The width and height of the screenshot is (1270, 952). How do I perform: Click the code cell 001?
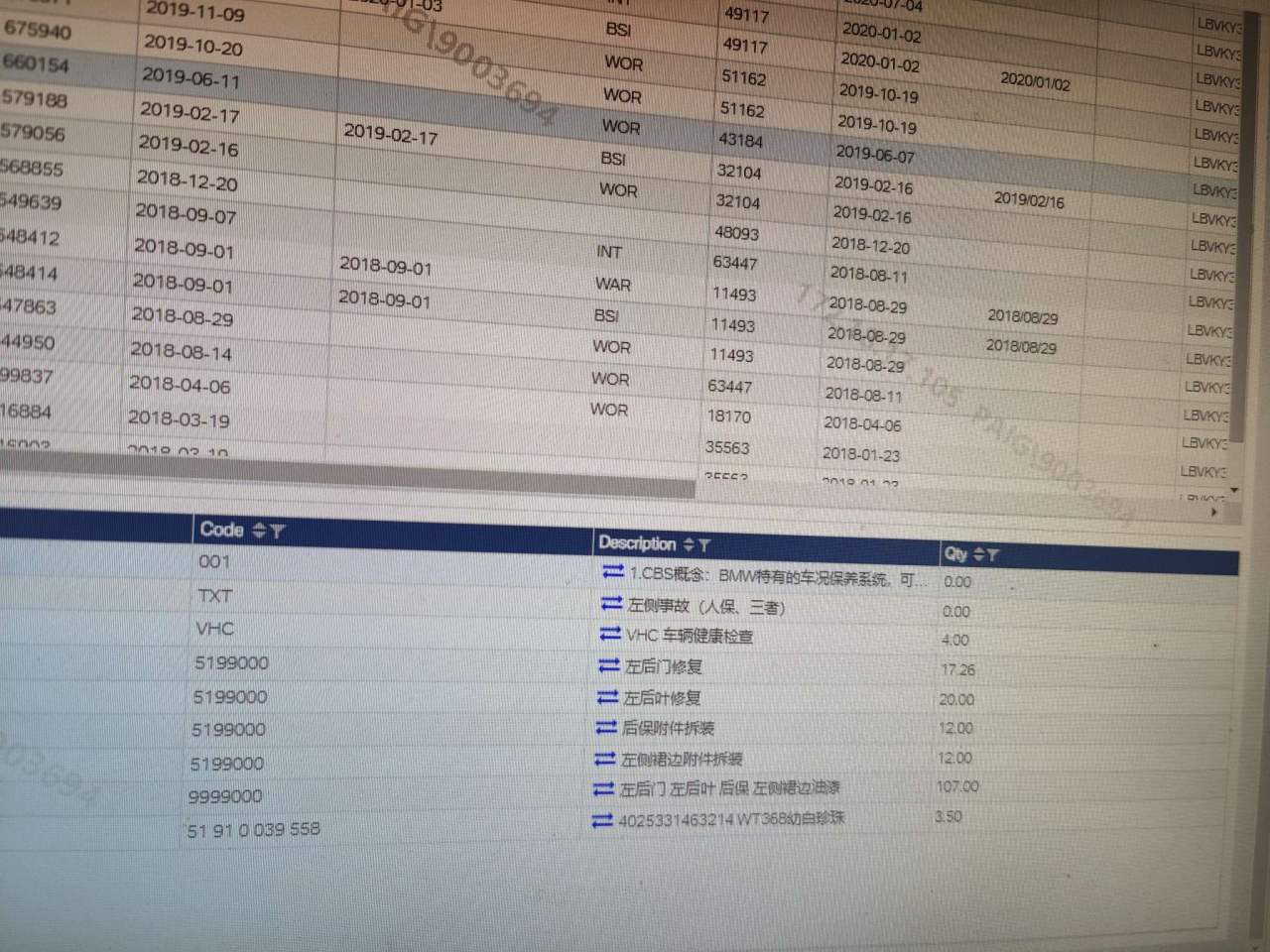pyautogui.click(x=214, y=561)
